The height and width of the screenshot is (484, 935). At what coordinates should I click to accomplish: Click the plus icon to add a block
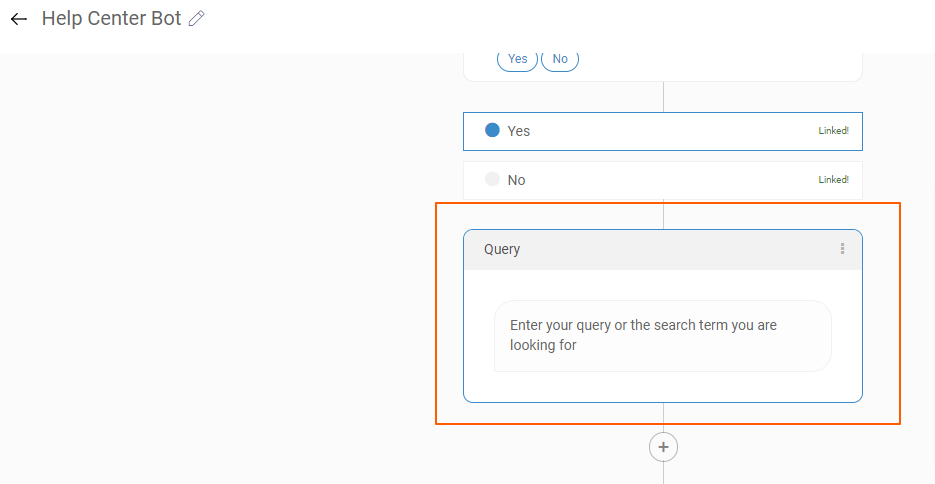(x=663, y=447)
